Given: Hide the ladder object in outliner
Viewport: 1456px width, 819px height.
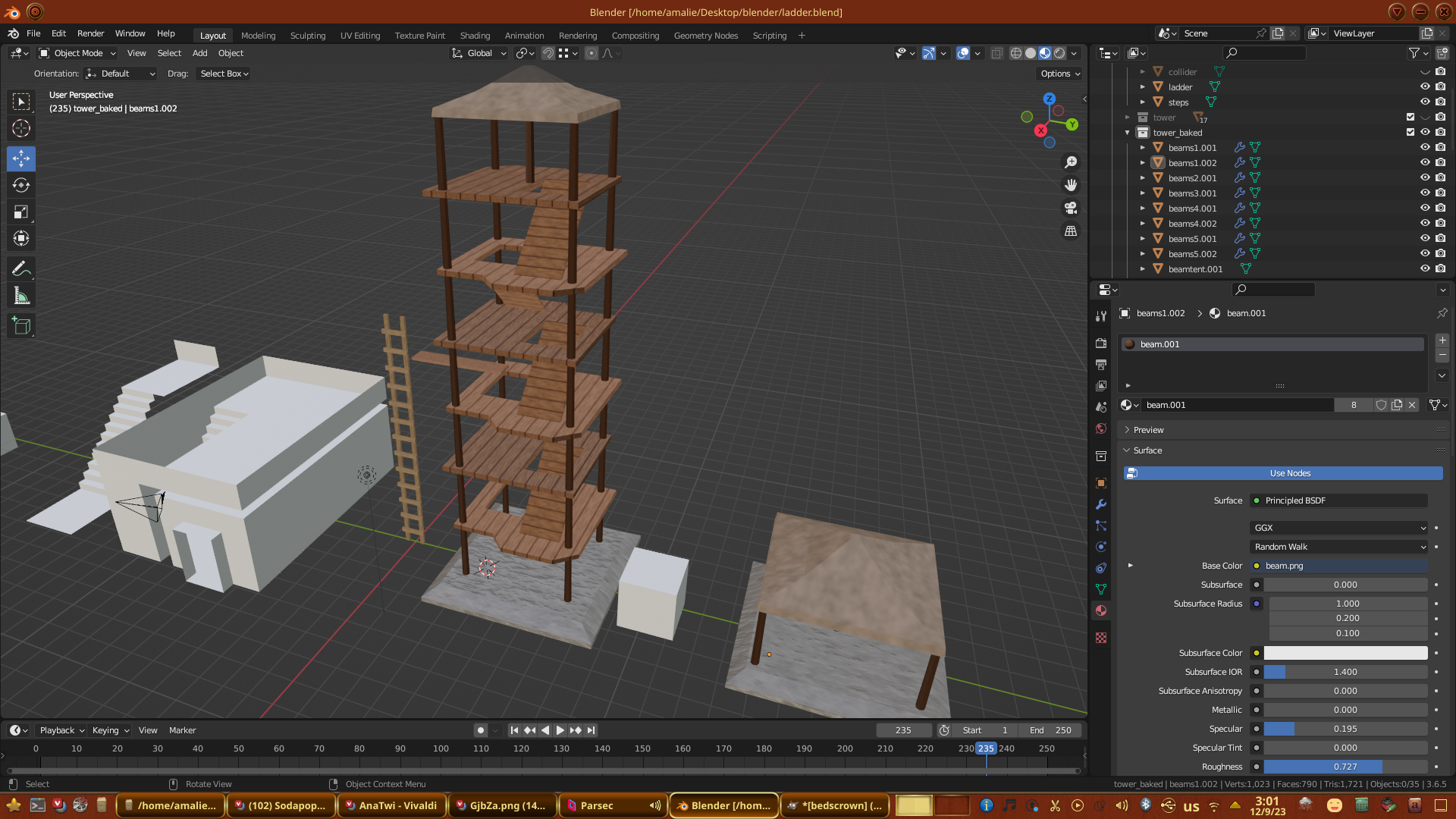Looking at the screenshot, I should pos(1425,87).
